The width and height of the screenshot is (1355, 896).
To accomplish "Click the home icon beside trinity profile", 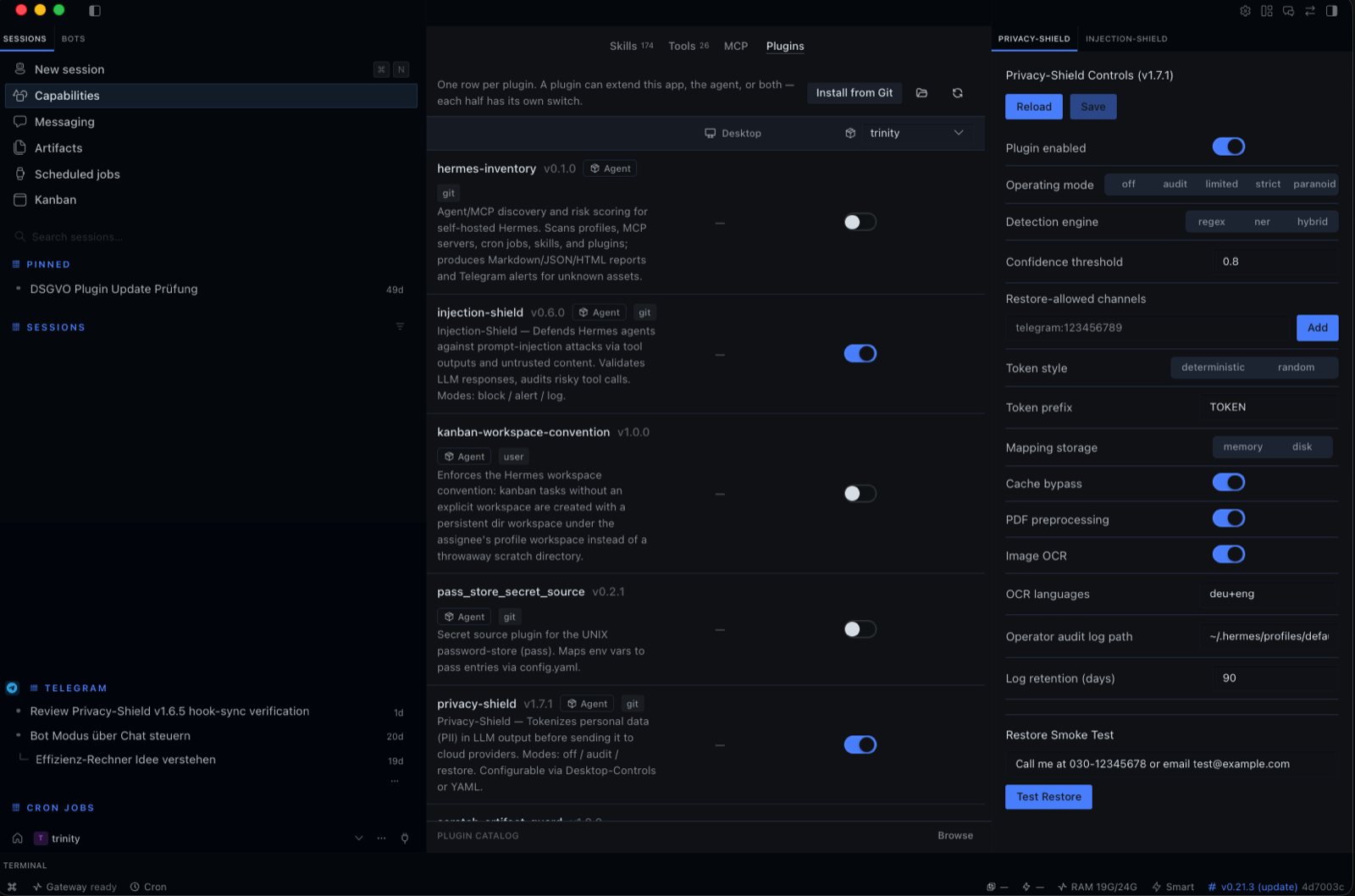I will (18, 838).
